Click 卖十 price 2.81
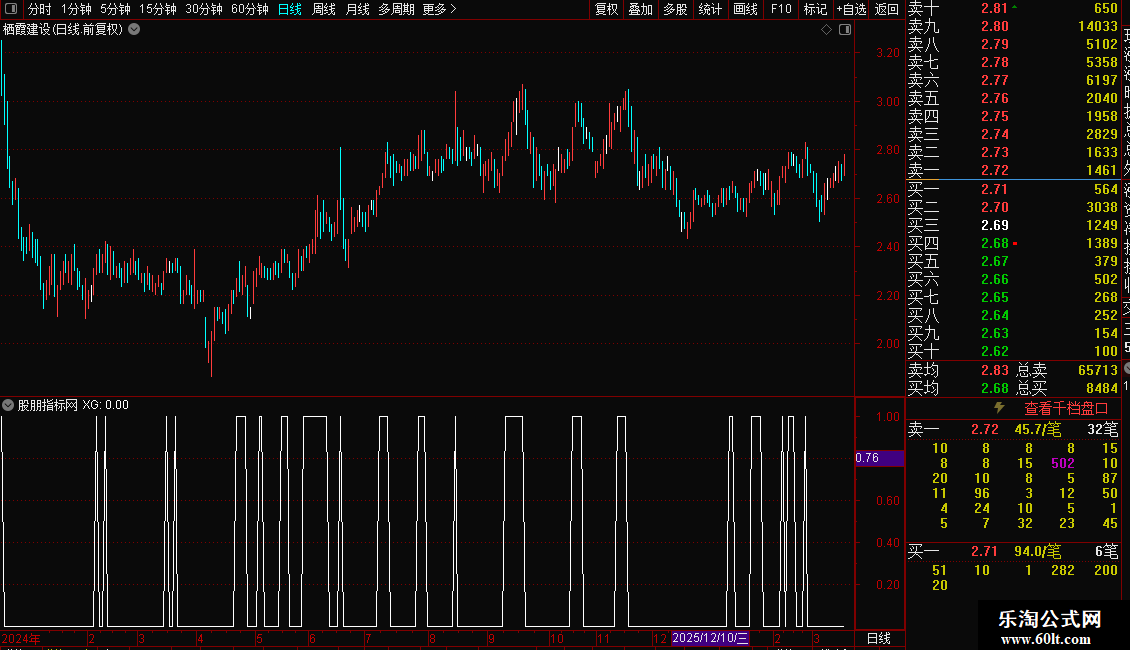1130x650 pixels. coord(995,9)
